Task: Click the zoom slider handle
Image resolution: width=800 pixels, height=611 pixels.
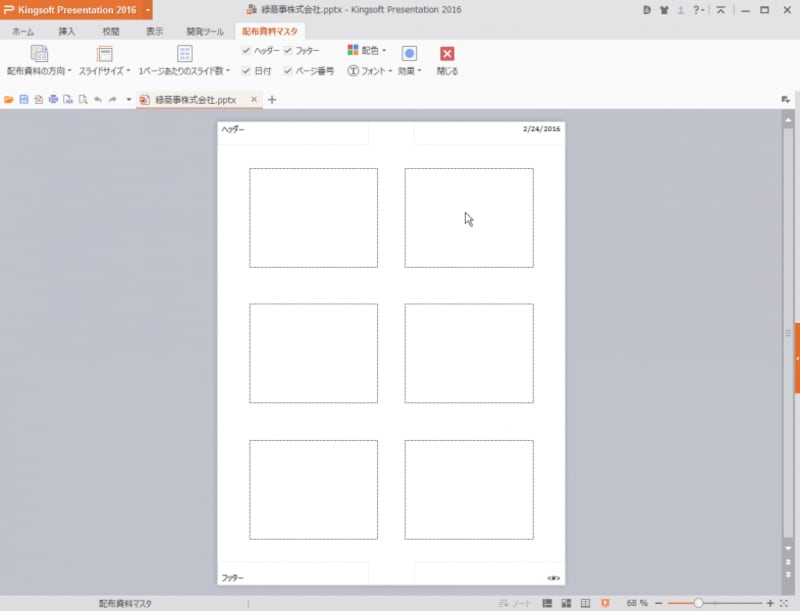Action: pyautogui.click(x=698, y=603)
